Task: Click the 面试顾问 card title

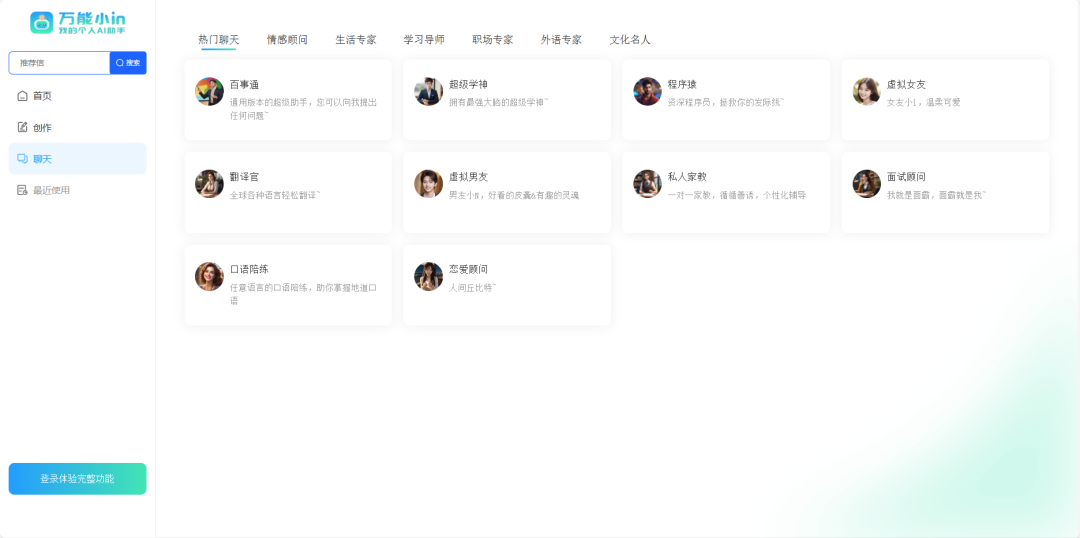Action: pyautogui.click(x=906, y=177)
